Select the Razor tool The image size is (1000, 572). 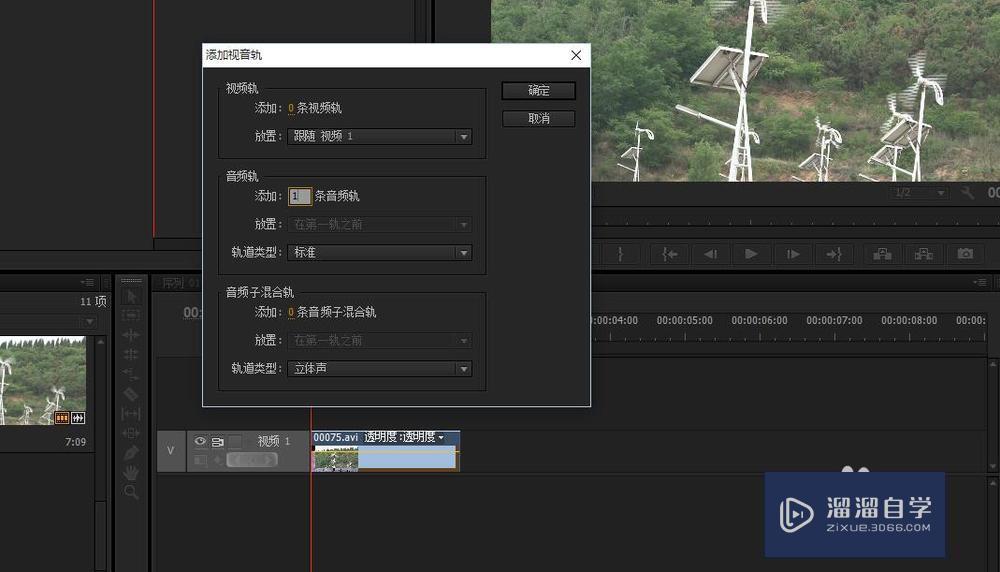point(131,394)
